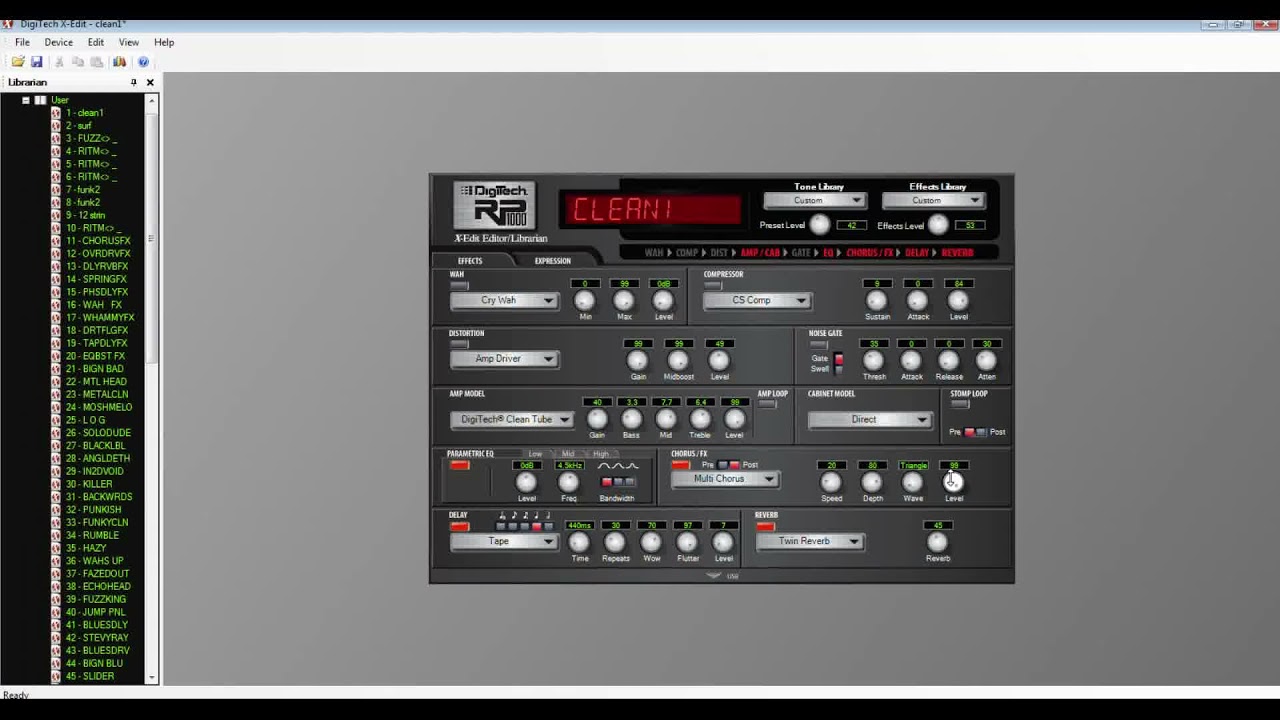1280x720 pixels.
Task: Open the Twin Reverb type dropdown
Action: pos(810,541)
